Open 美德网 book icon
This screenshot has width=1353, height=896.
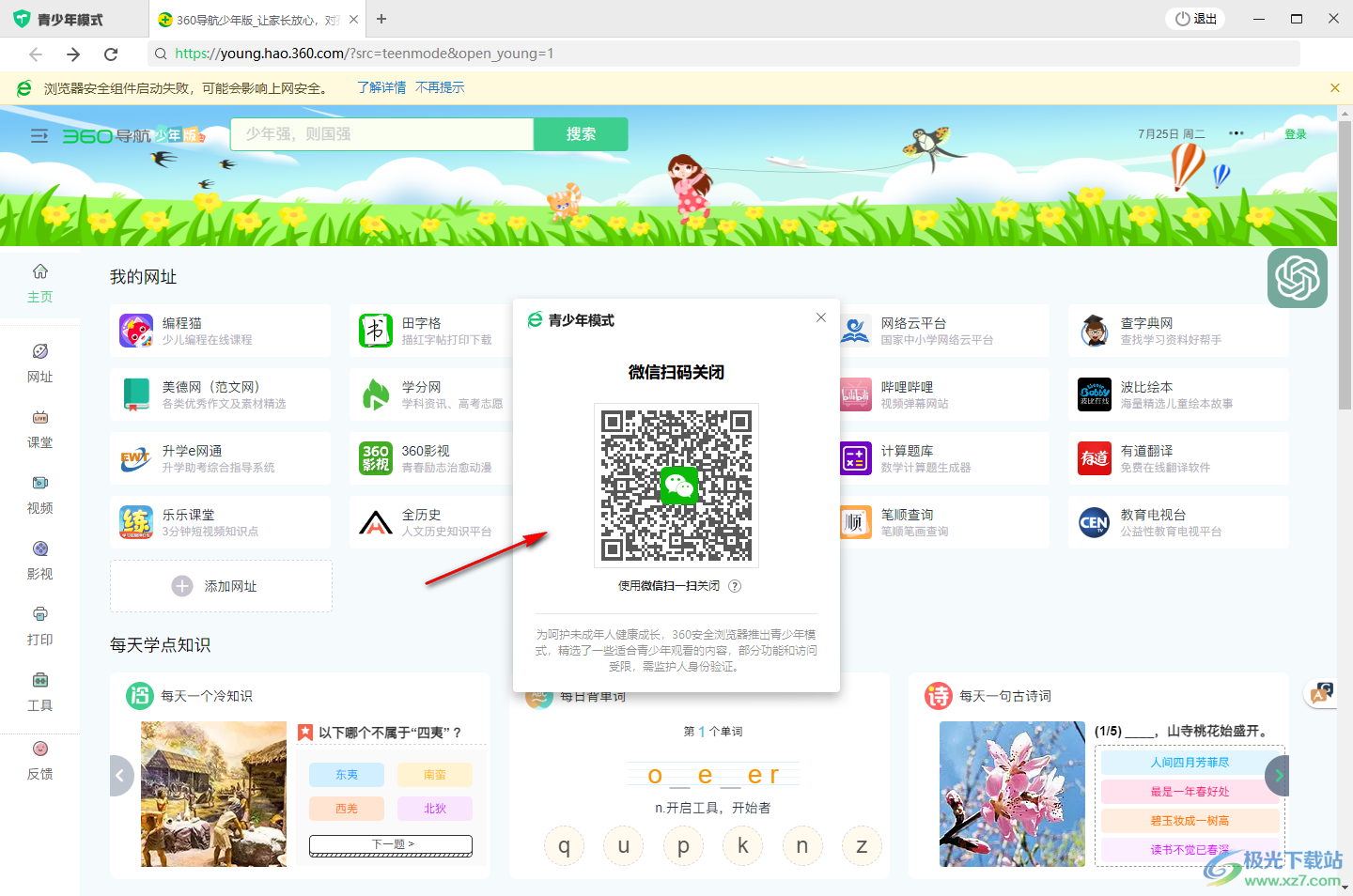click(136, 394)
